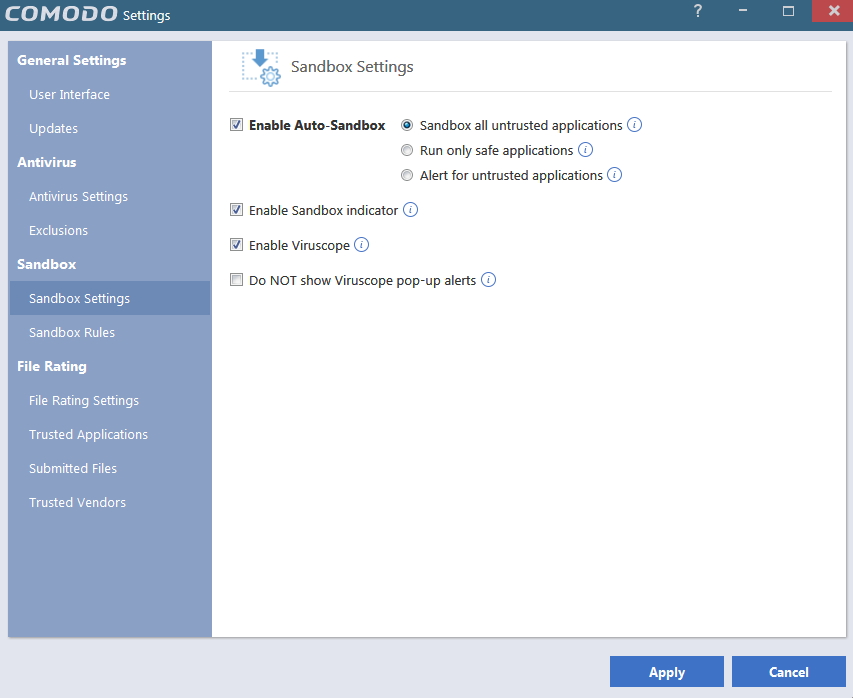
Task: Apply the settings changes
Action: coord(666,672)
